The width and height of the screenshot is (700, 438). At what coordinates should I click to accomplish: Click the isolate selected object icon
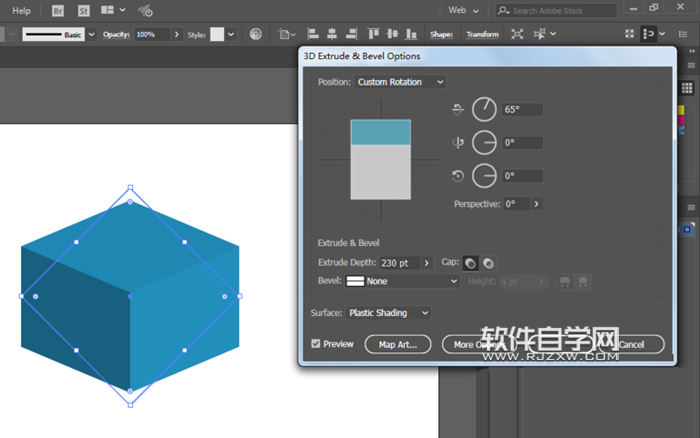pos(517,34)
